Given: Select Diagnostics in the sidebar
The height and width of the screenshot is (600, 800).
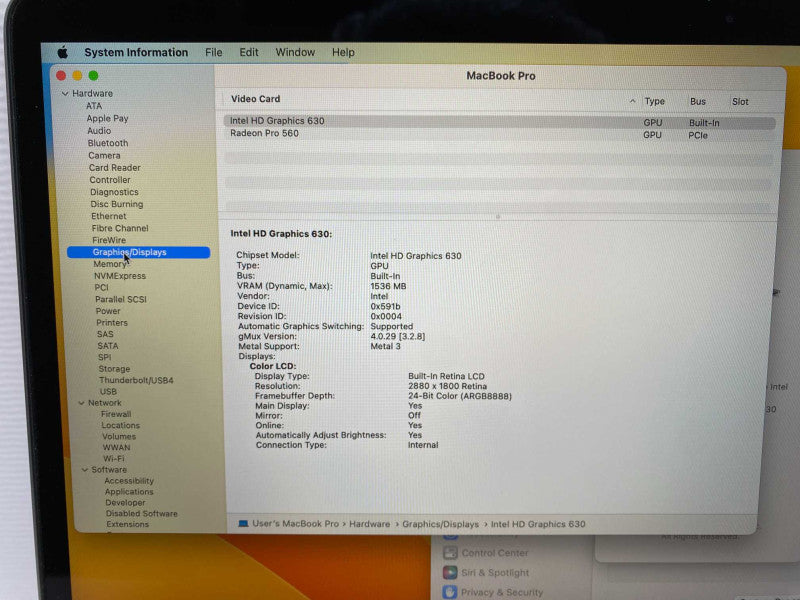Looking at the screenshot, I should pyautogui.click(x=114, y=192).
